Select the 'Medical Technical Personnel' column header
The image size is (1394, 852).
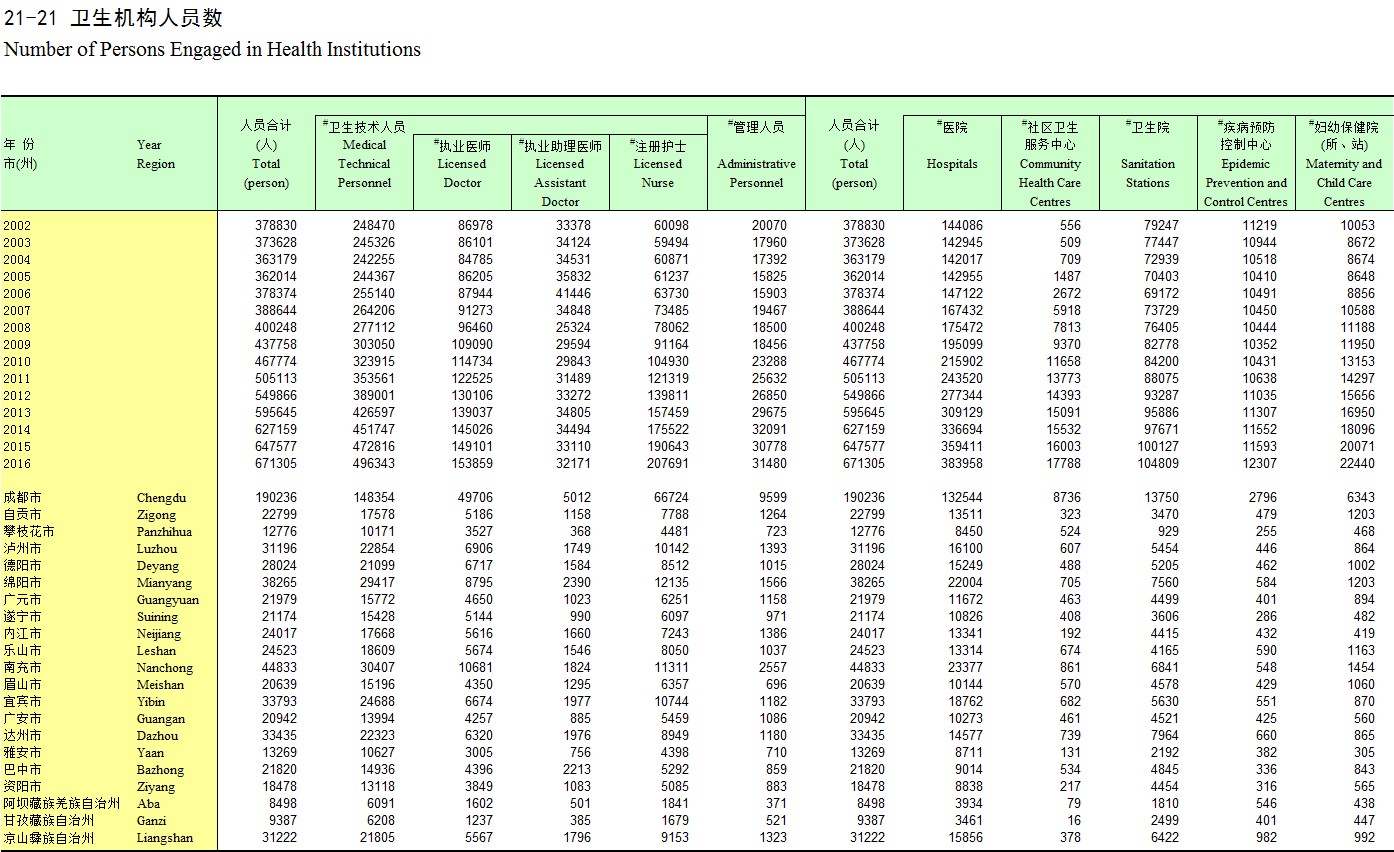pos(364,164)
